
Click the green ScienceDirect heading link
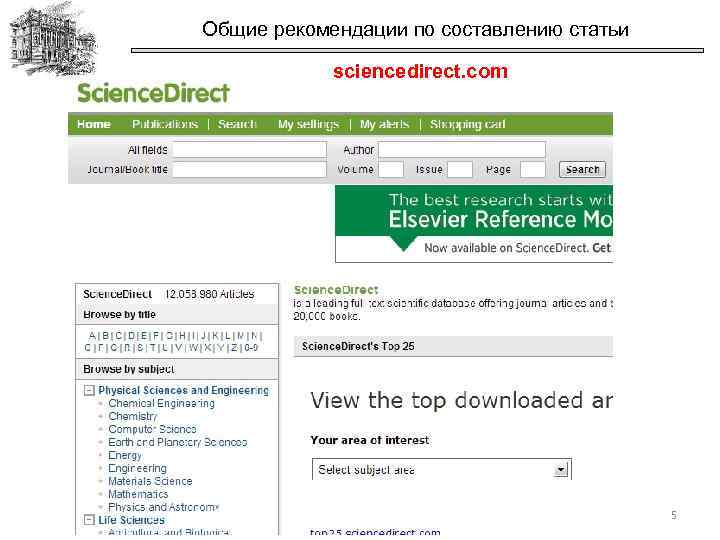coord(336,290)
